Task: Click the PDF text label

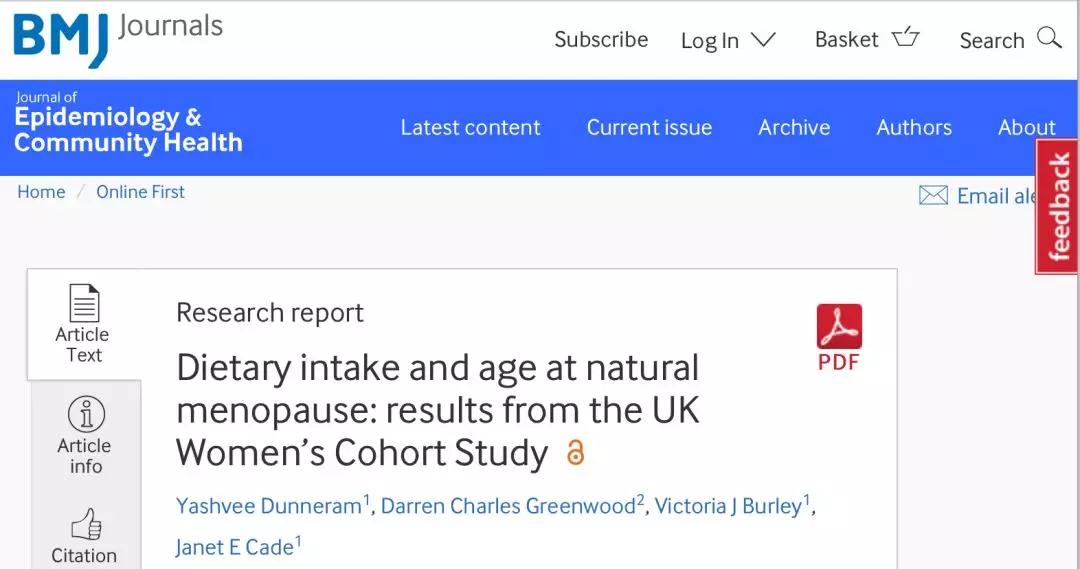Action: pos(839,362)
